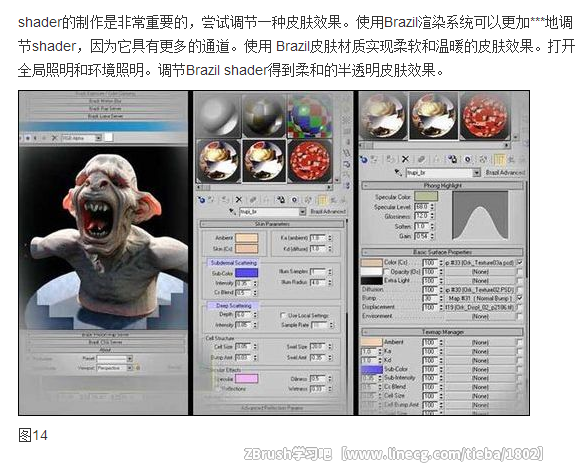Toggle Show End Result icon in Phong Highlight editor
This screenshot has height=473, width=586.
click(499, 160)
